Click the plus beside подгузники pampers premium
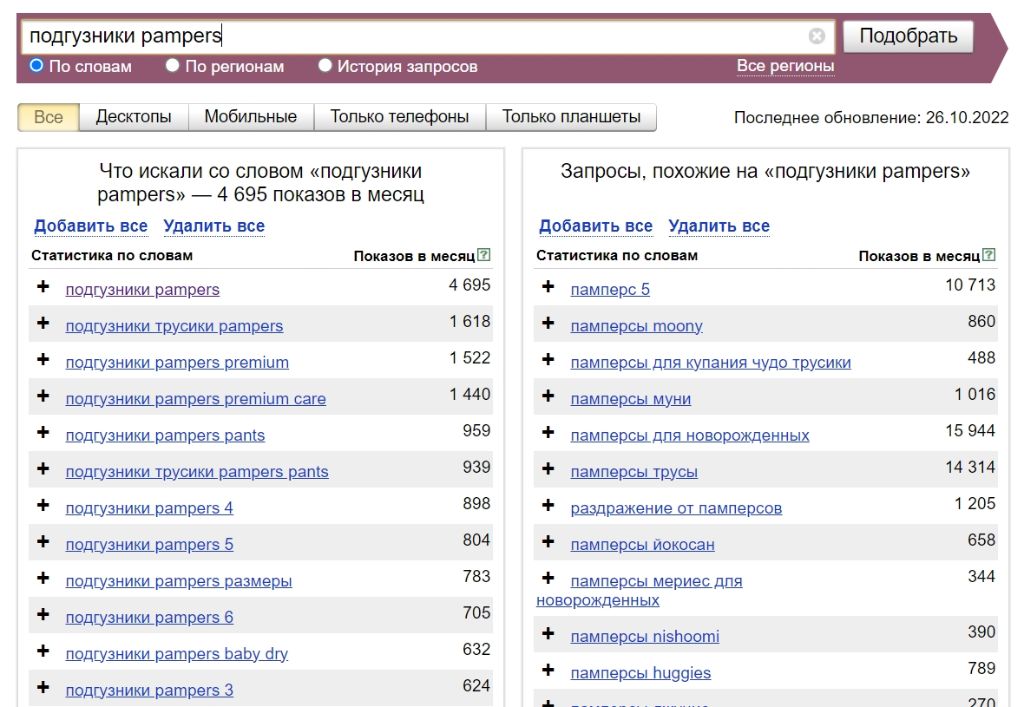The image size is (1024, 707). click(x=43, y=360)
